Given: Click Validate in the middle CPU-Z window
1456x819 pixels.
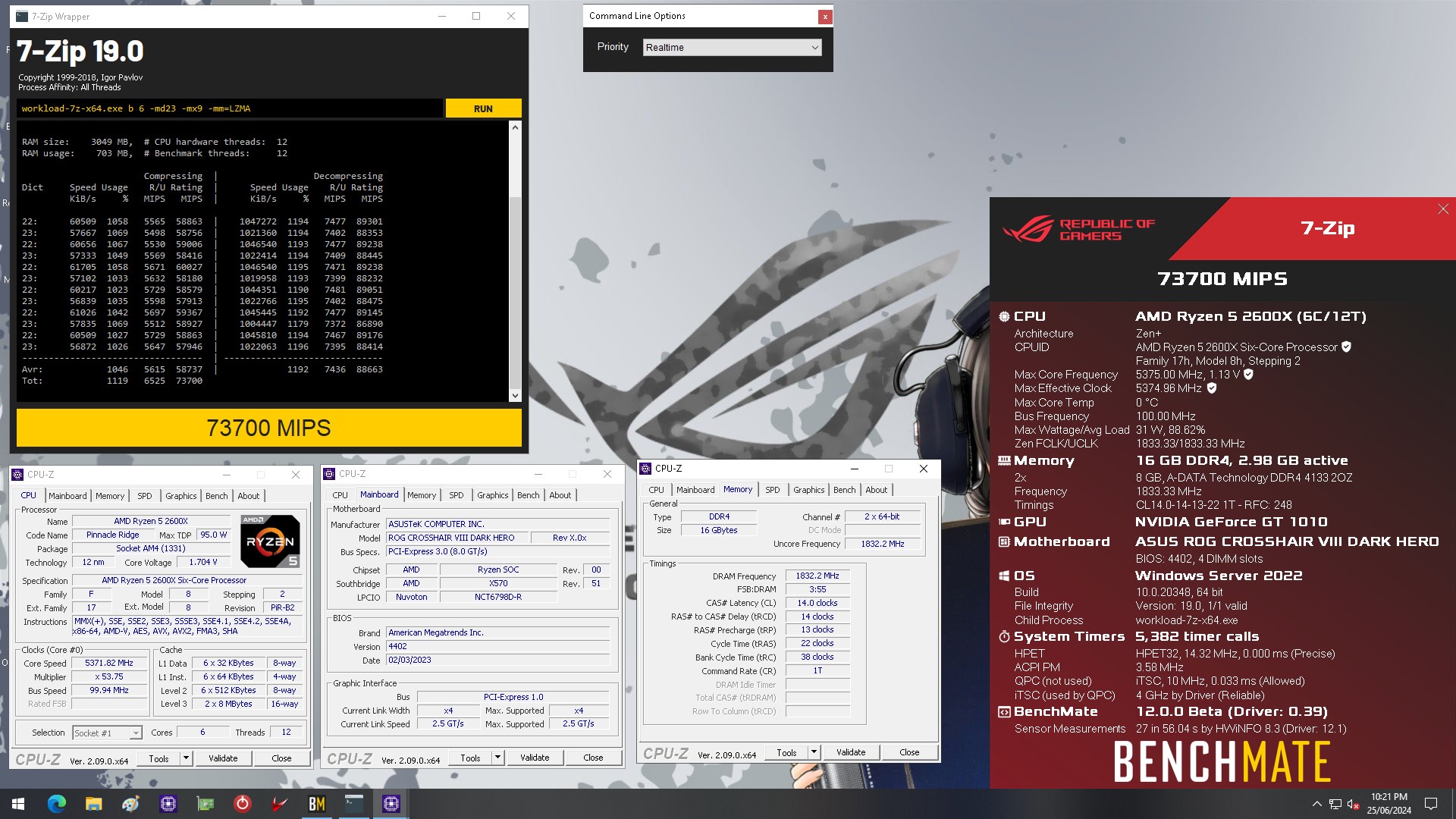Looking at the screenshot, I should pos(535,758).
